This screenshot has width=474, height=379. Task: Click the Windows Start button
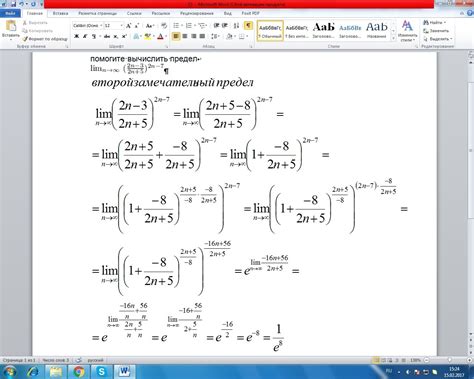10,371
